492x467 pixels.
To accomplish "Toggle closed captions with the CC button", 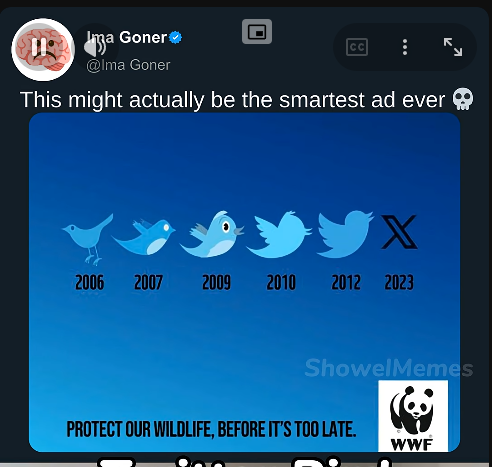I will coord(357,47).
